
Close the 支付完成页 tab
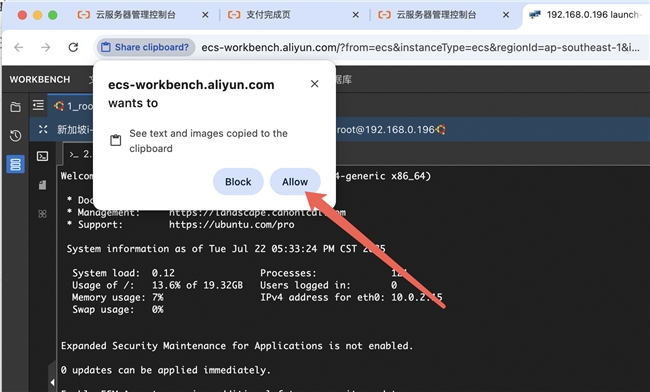coord(355,15)
